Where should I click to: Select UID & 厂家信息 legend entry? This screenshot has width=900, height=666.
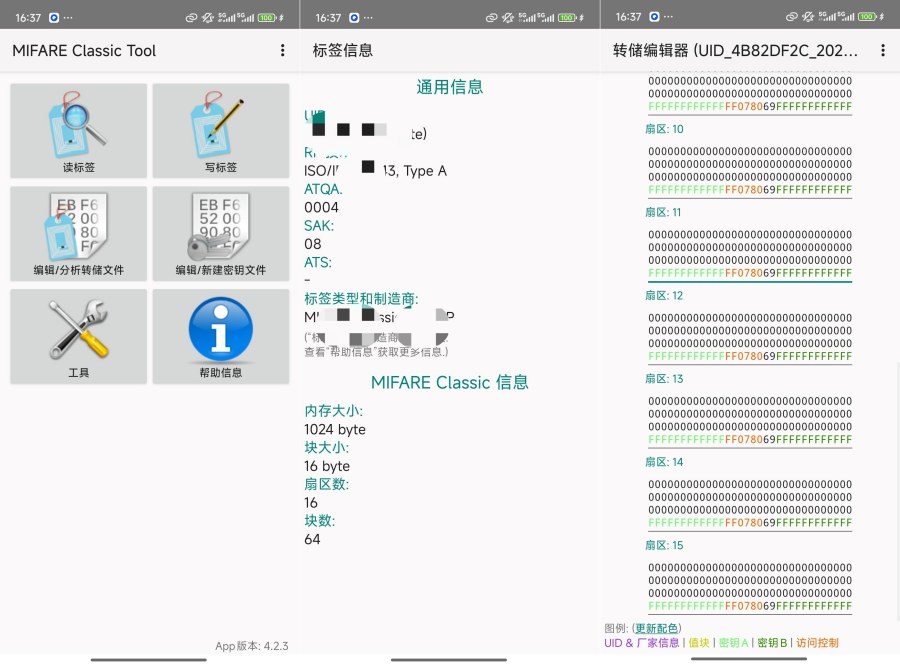(x=640, y=643)
